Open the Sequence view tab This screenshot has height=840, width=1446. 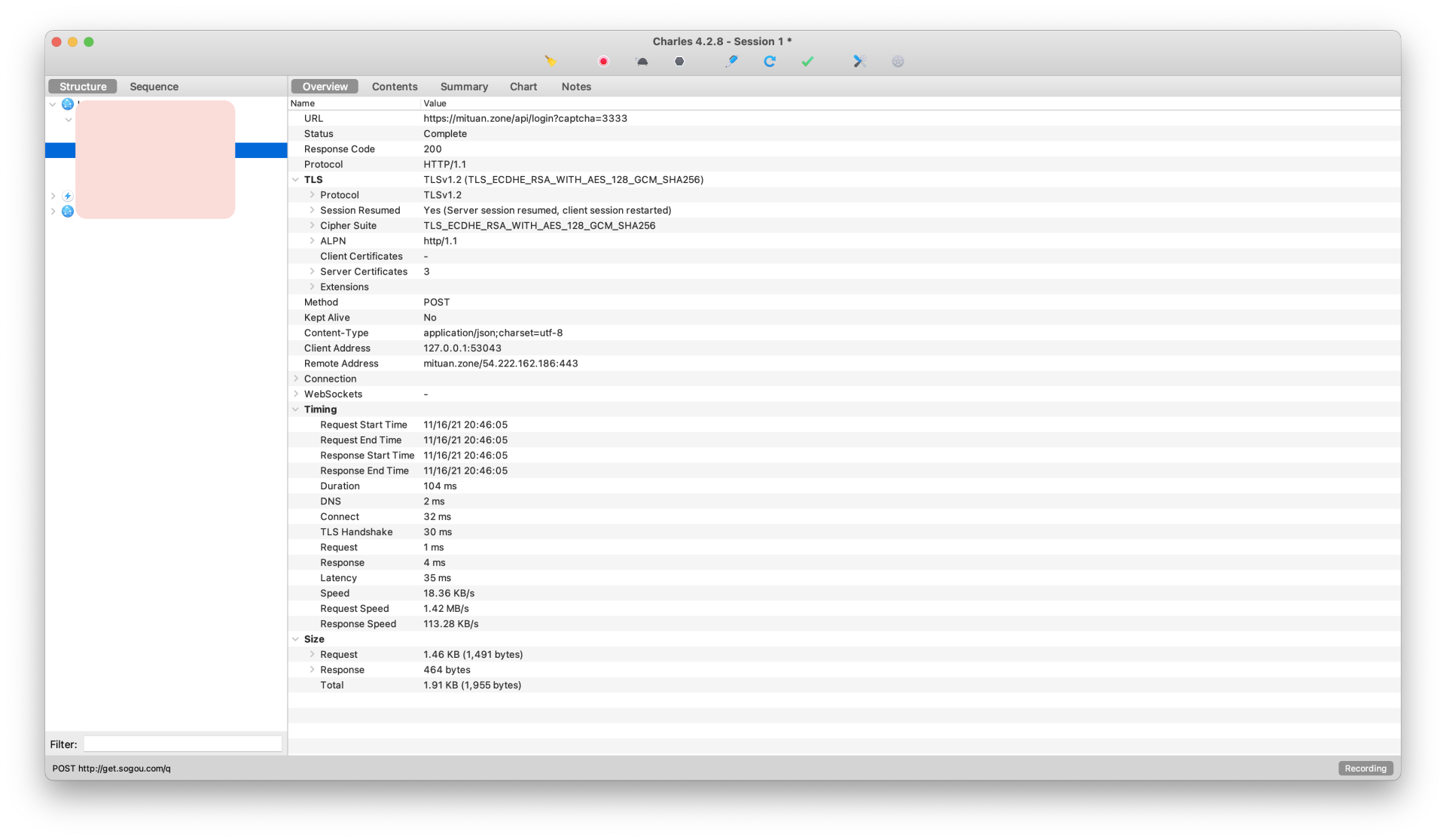[x=154, y=87]
